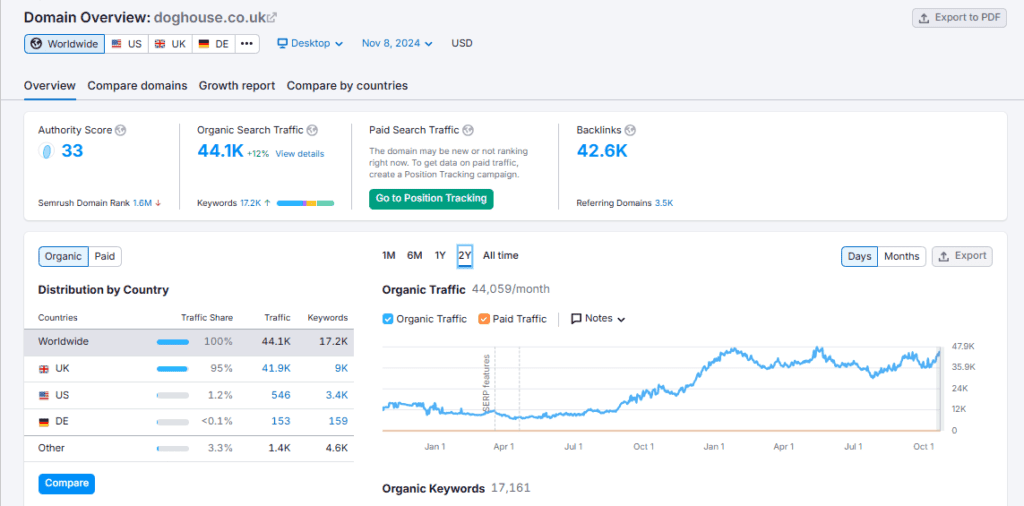Open the three-dots more countries menu
This screenshot has height=506, width=1024.
247,44
